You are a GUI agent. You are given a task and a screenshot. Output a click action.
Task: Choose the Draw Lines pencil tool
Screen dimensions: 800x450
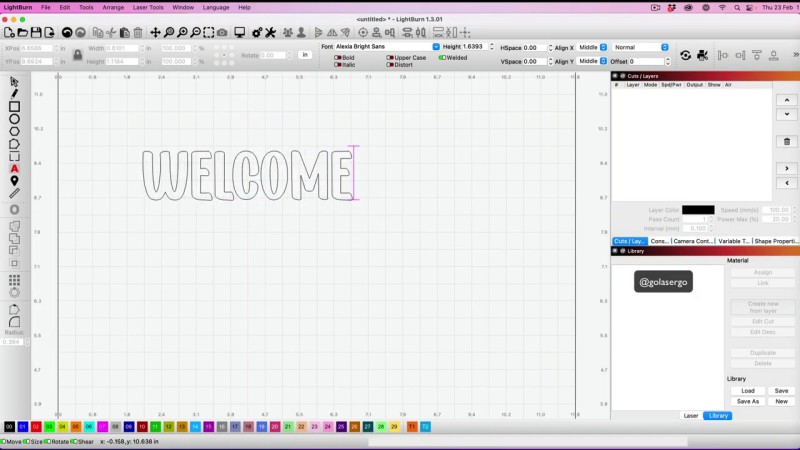[14, 93]
